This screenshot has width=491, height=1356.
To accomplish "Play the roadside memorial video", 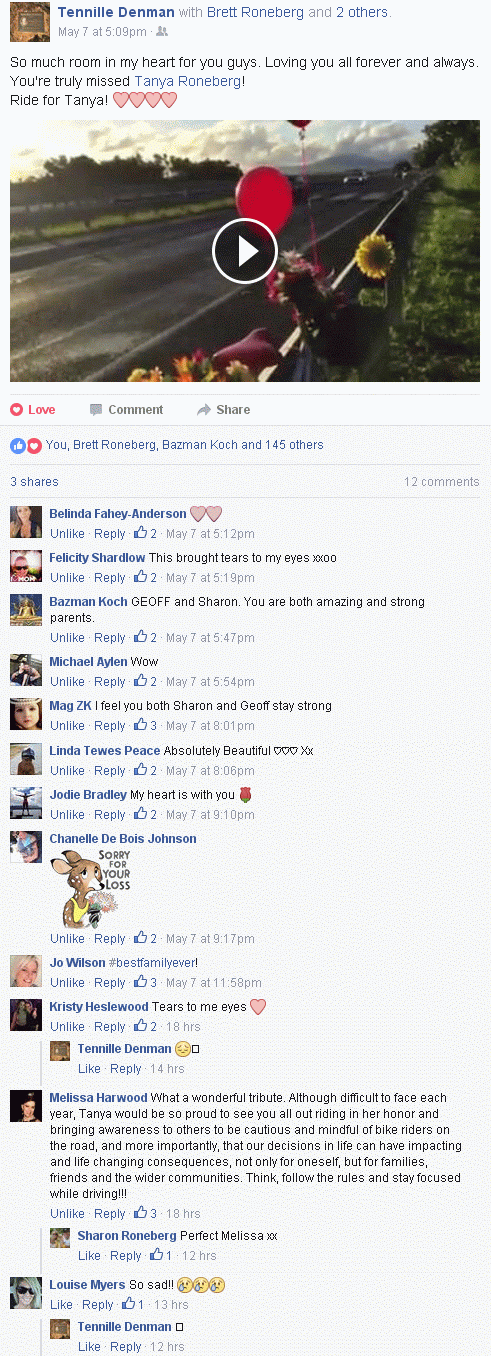I will click(245, 250).
